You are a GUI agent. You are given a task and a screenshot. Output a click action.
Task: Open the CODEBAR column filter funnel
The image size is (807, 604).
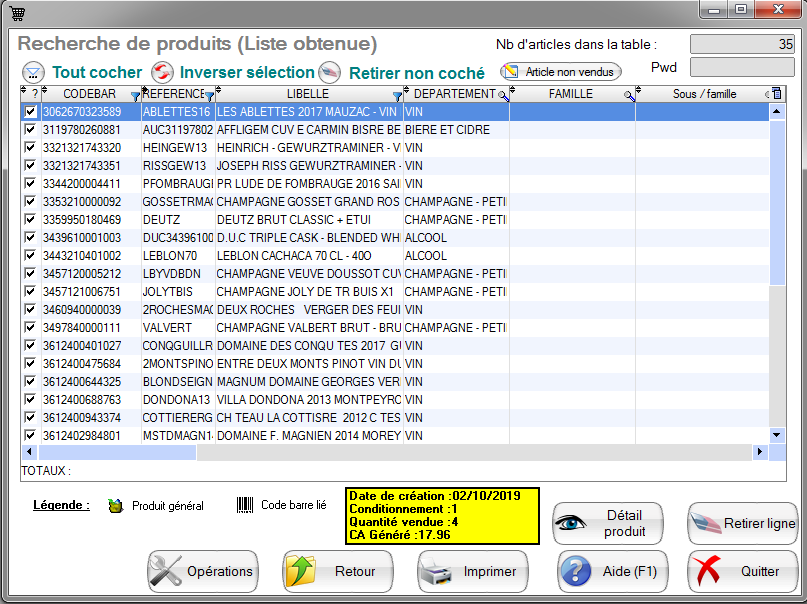click(x=136, y=95)
